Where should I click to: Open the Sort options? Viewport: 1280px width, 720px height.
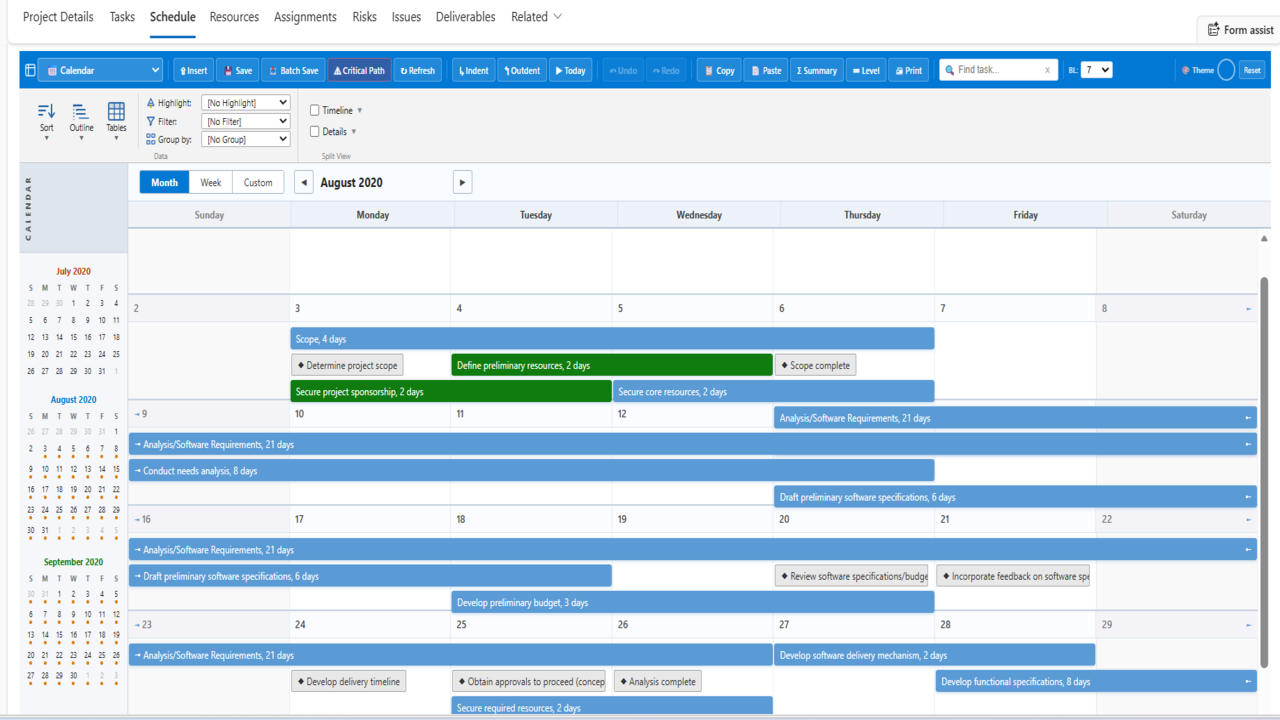pos(46,120)
